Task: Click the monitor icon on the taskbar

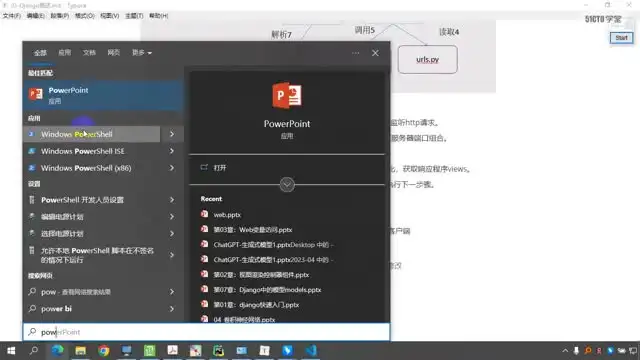Action: [127, 351]
